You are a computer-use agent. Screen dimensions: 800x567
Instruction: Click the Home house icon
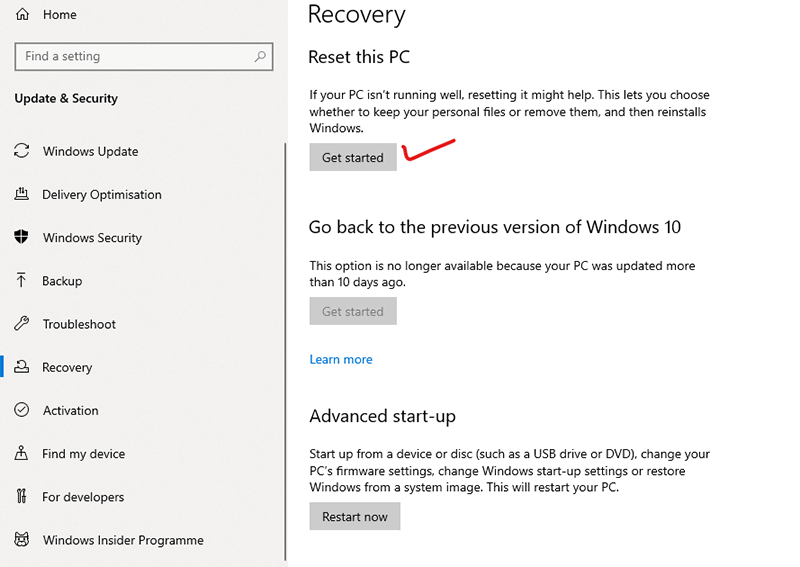coord(22,15)
